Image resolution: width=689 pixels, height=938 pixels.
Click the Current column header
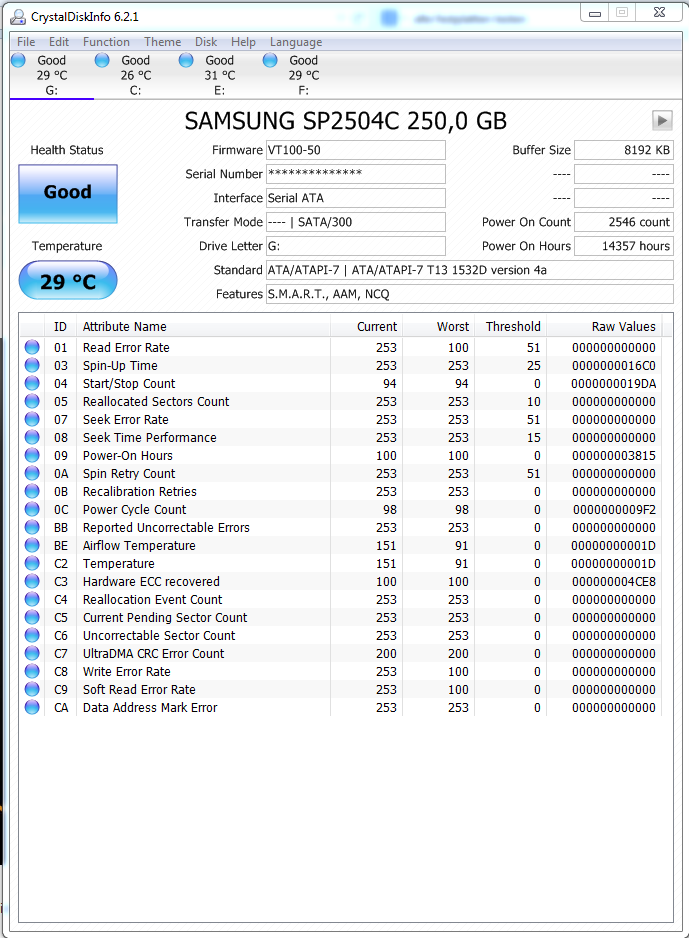pos(366,327)
